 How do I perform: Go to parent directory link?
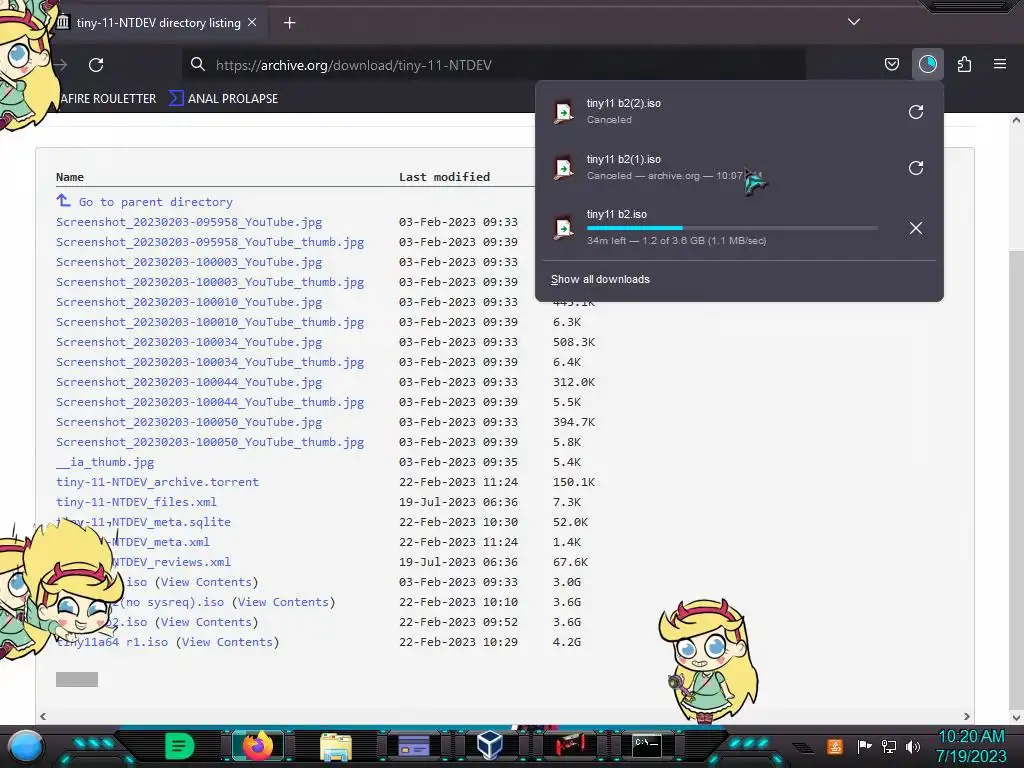point(155,202)
